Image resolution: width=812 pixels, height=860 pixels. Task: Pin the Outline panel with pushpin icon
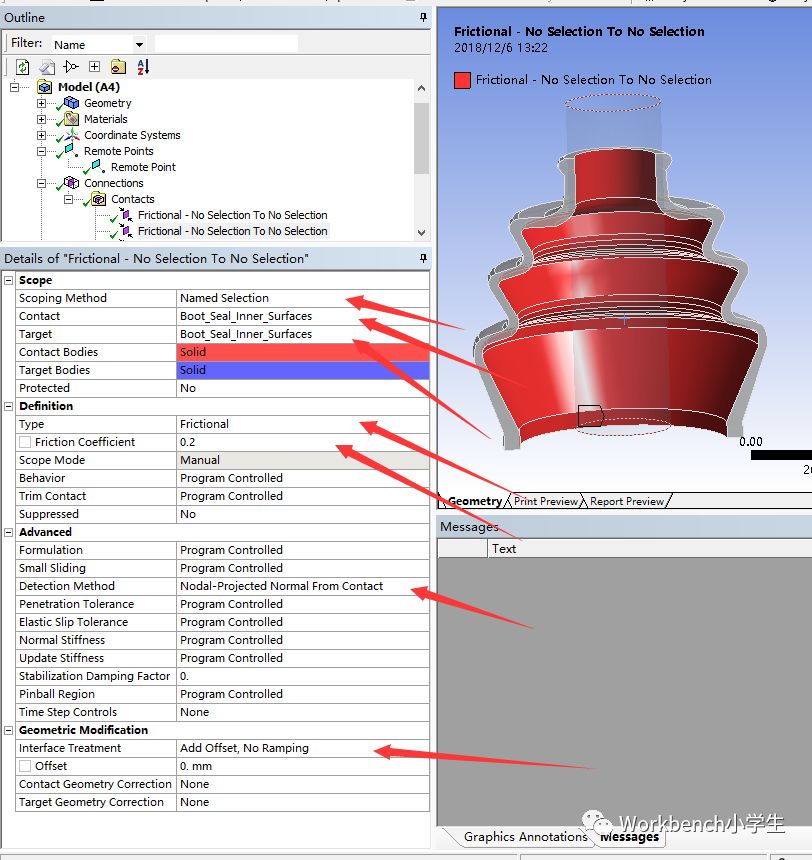(x=424, y=18)
